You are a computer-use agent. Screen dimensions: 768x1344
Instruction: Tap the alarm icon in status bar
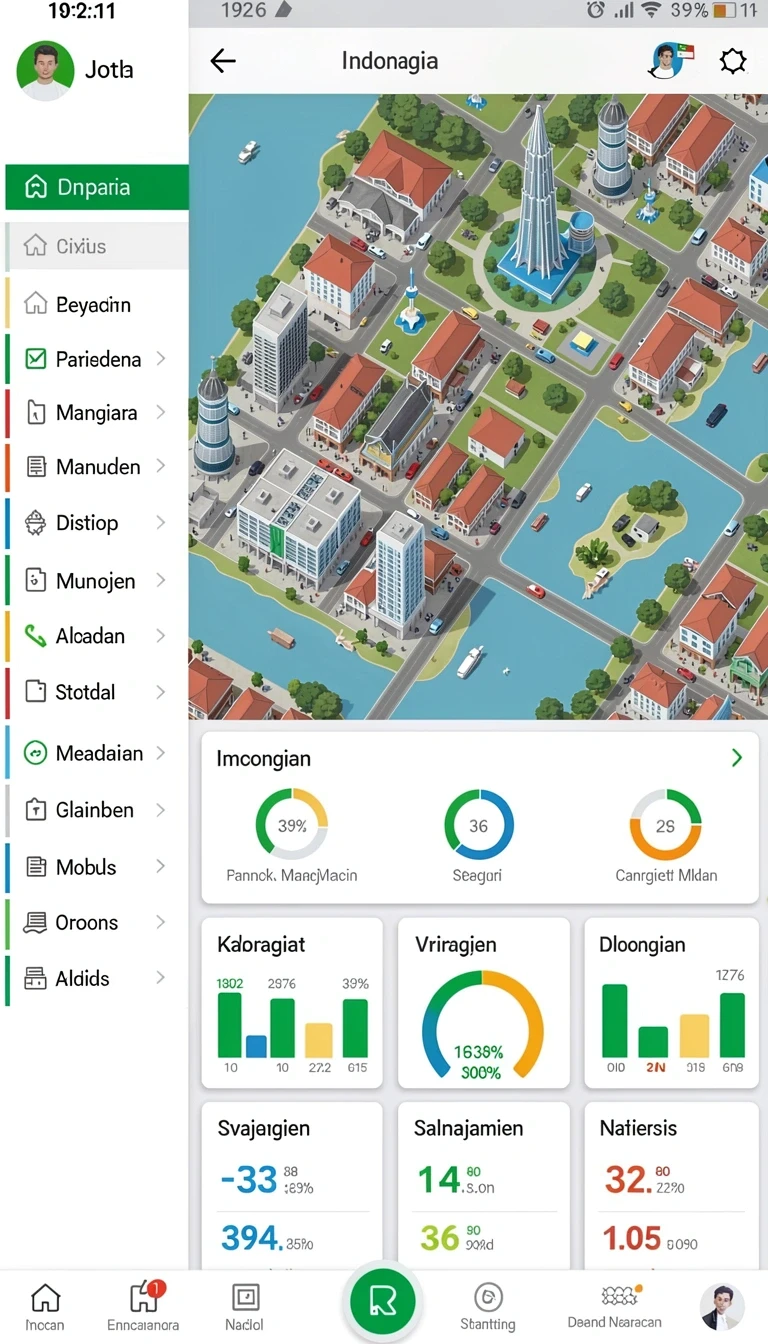596,10
